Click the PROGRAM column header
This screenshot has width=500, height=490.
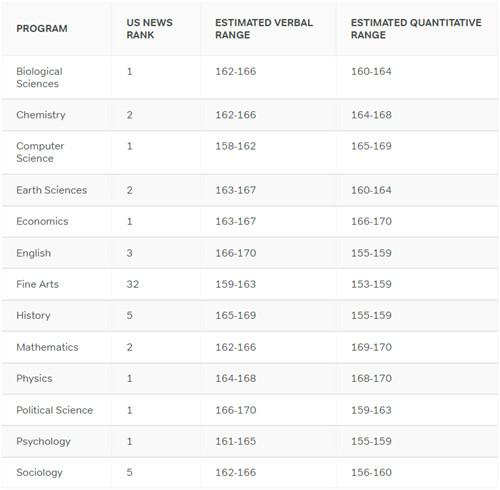pyautogui.click(x=42, y=29)
